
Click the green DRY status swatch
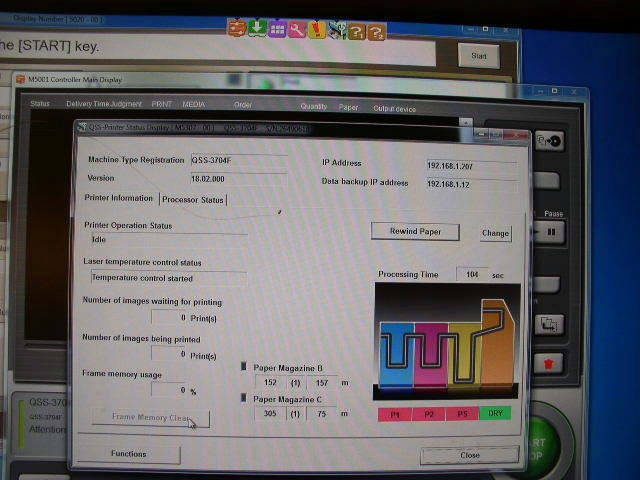click(x=494, y=413)
